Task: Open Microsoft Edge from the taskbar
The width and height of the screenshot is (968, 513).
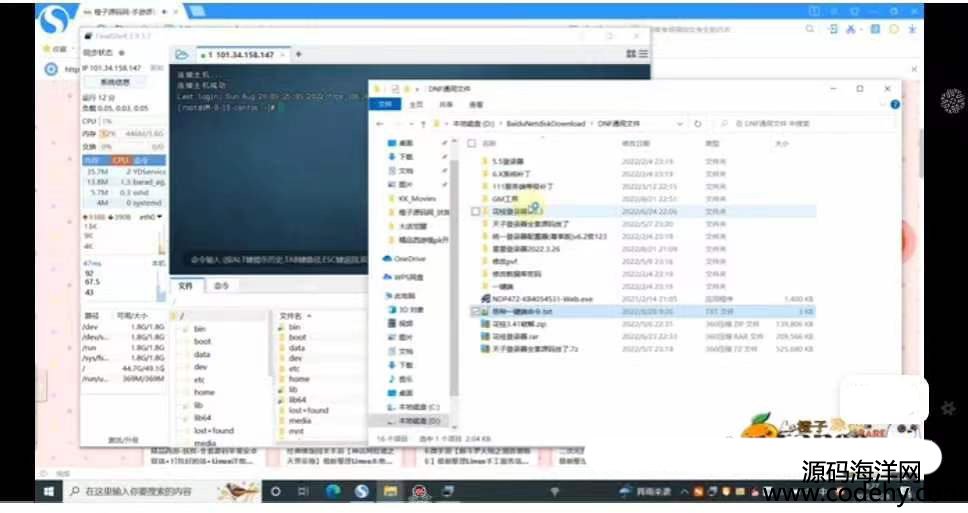Action: (333, 491)
